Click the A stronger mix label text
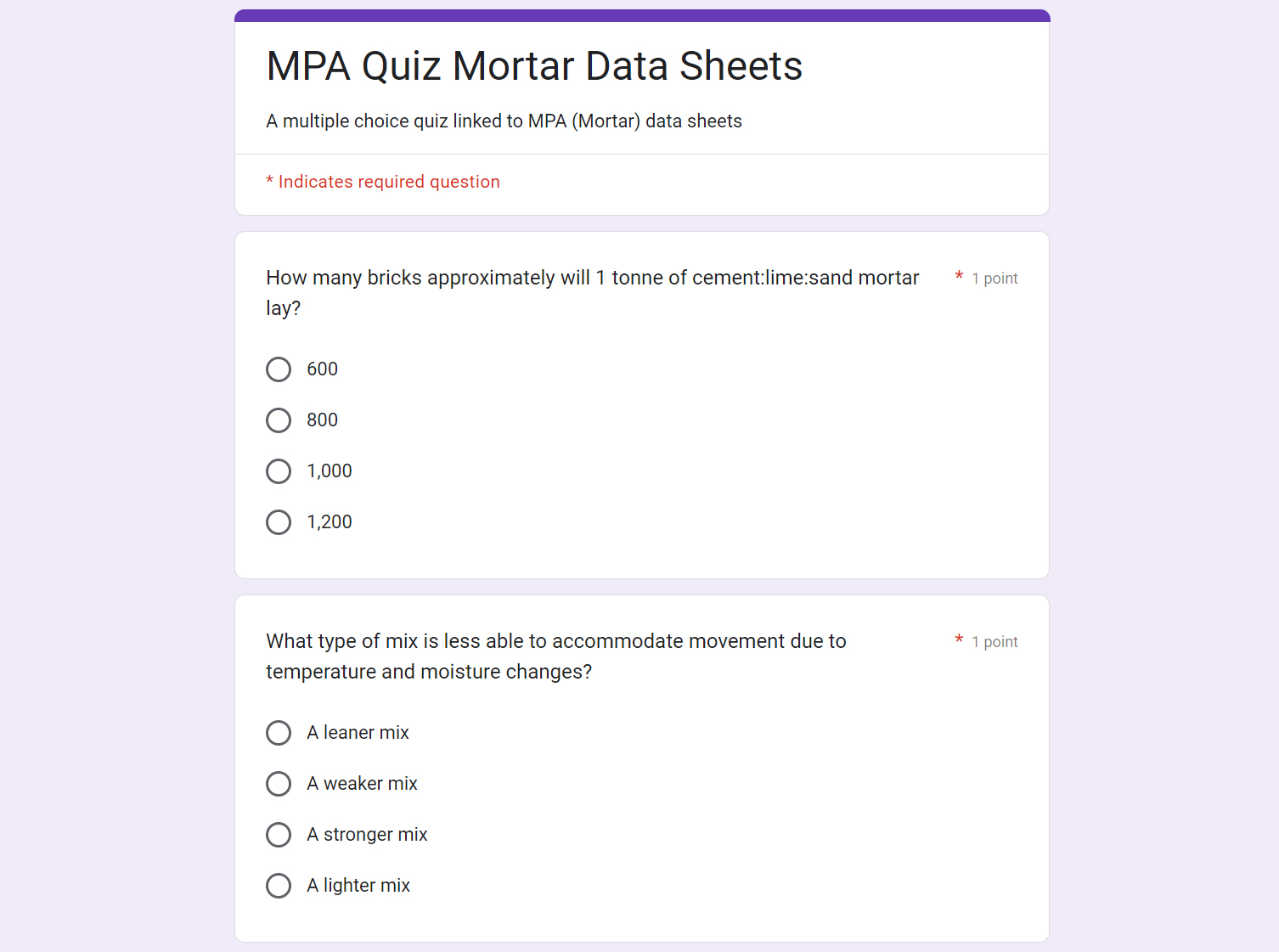This screenshot has width=1279, height=952. pyautogui.click(x=367, y=835)
